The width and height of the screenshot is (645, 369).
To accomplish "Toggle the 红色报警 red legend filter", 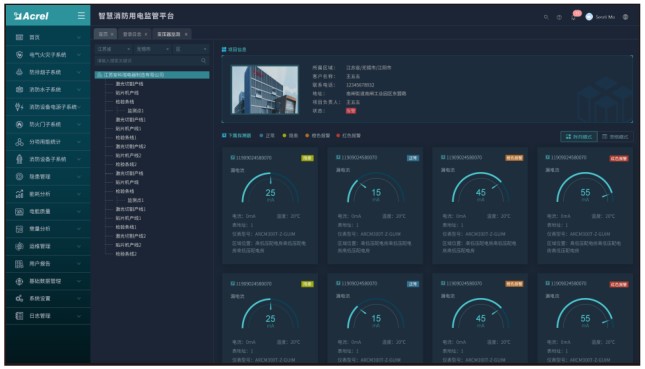I will click(348, 135).
